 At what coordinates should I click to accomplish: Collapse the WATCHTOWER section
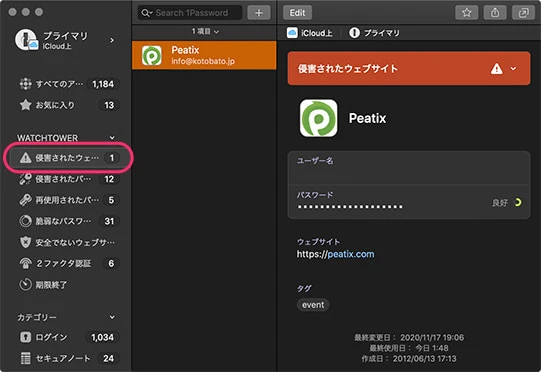click(x=112, y=138)
